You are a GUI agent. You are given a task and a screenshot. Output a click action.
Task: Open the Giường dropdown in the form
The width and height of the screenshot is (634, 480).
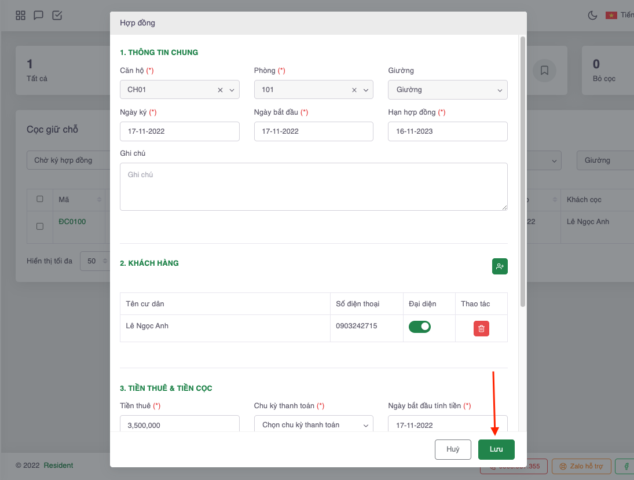pyautogui.click(x=447, y=90)
